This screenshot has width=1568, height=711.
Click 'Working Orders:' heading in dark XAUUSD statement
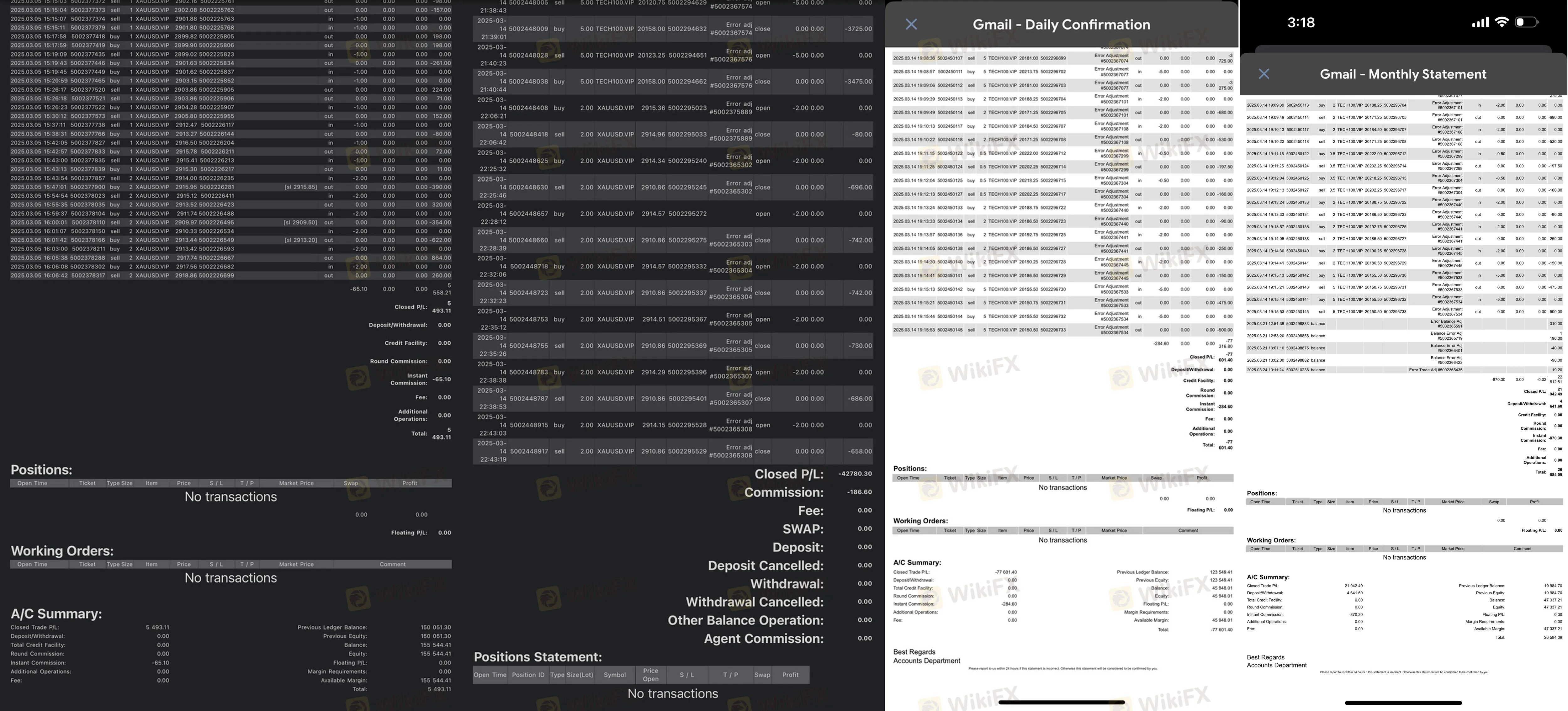point(62,551)
